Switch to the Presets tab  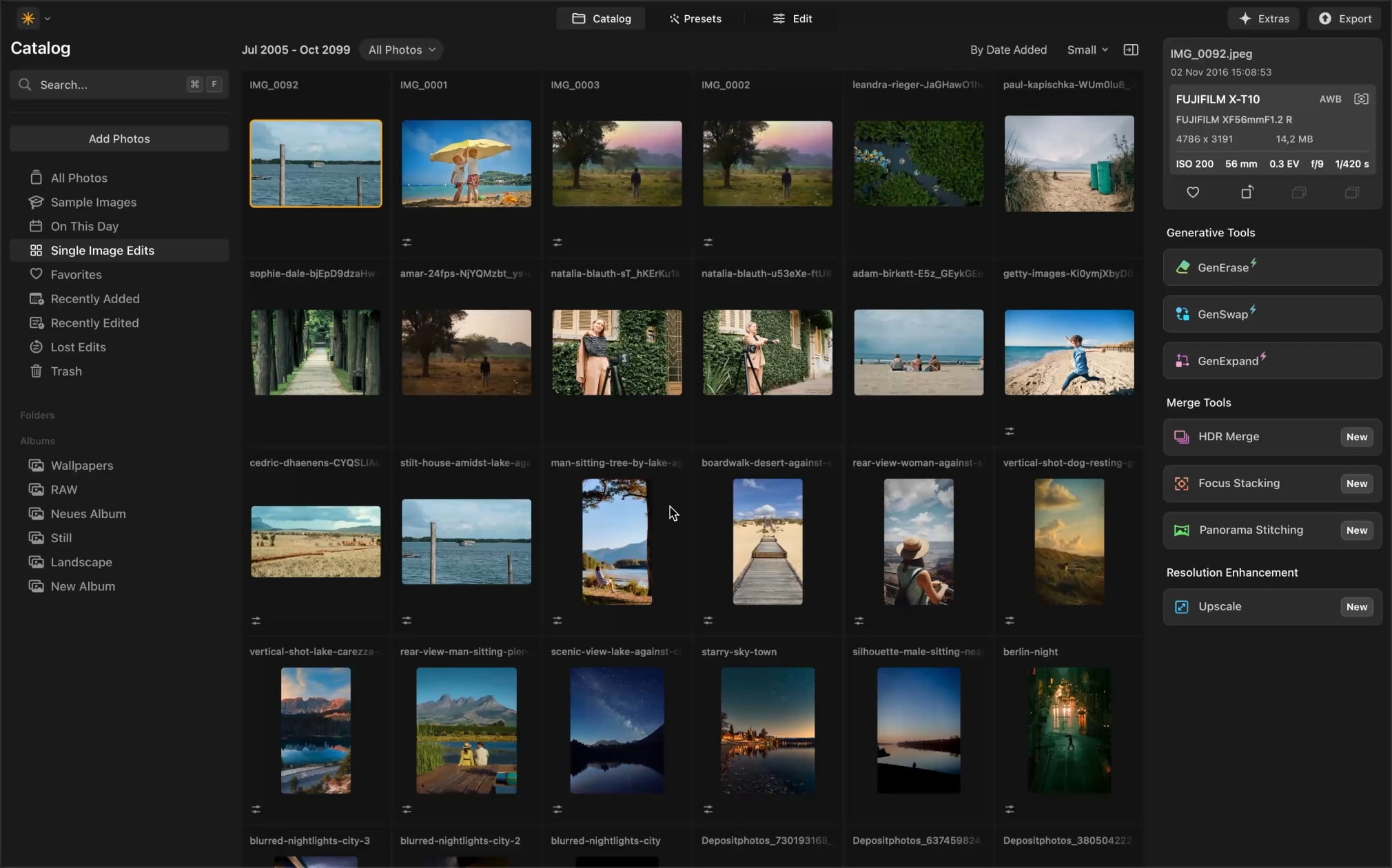695,19
